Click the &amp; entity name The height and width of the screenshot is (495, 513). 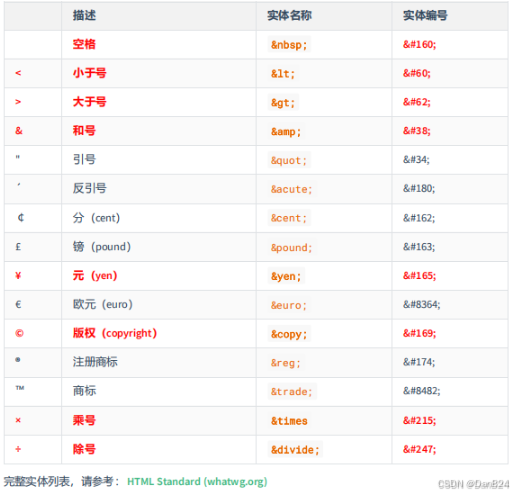pyautogui.click(x=286, y=132)
